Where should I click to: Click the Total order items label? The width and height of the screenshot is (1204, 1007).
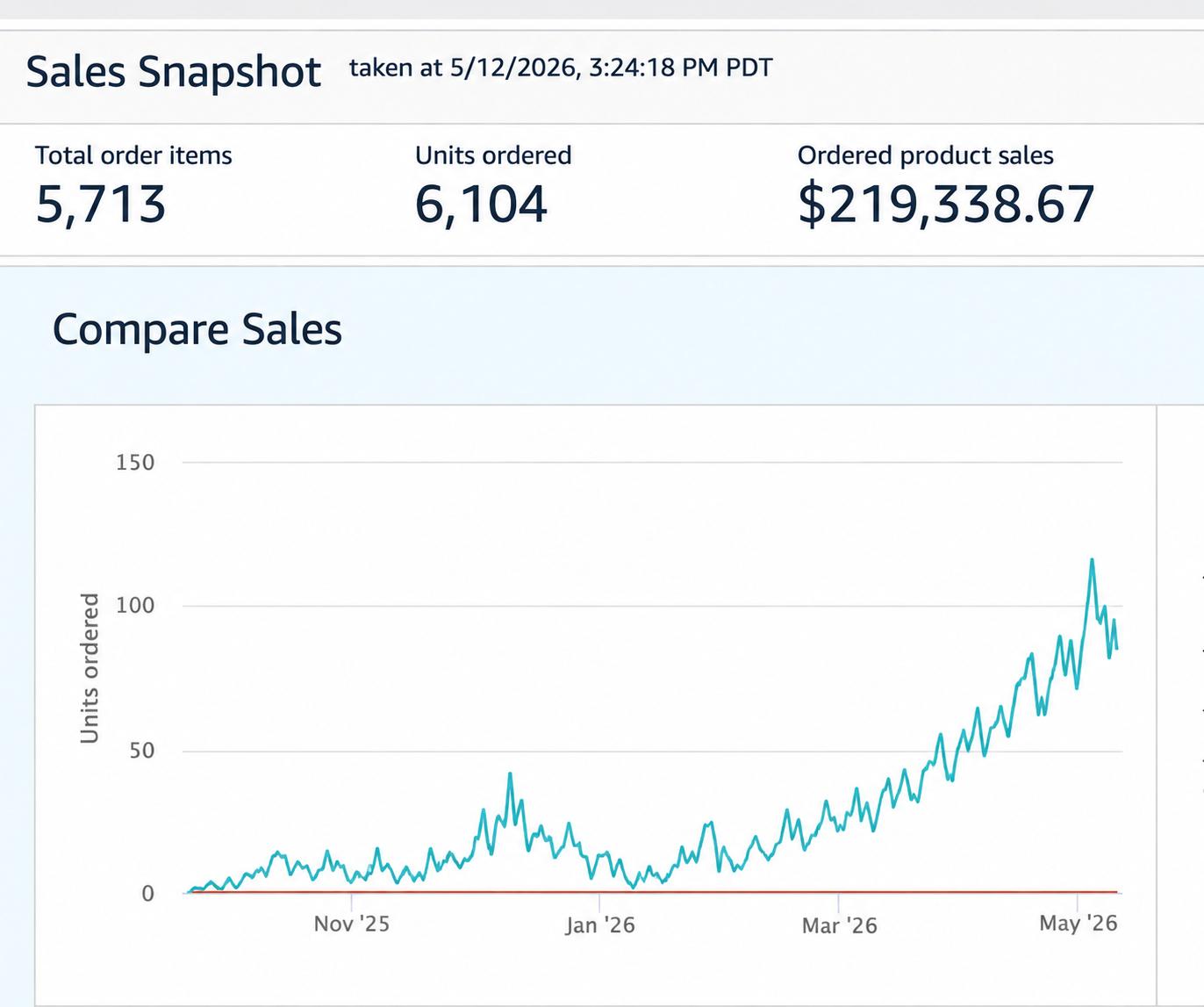[133, 155]
